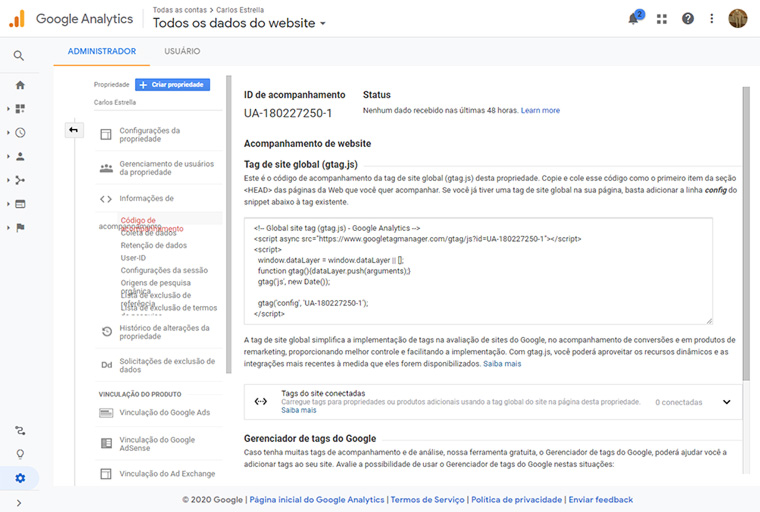
Task: Switch to the ADMINISTRADOR tab
Action: click(102, 51)
